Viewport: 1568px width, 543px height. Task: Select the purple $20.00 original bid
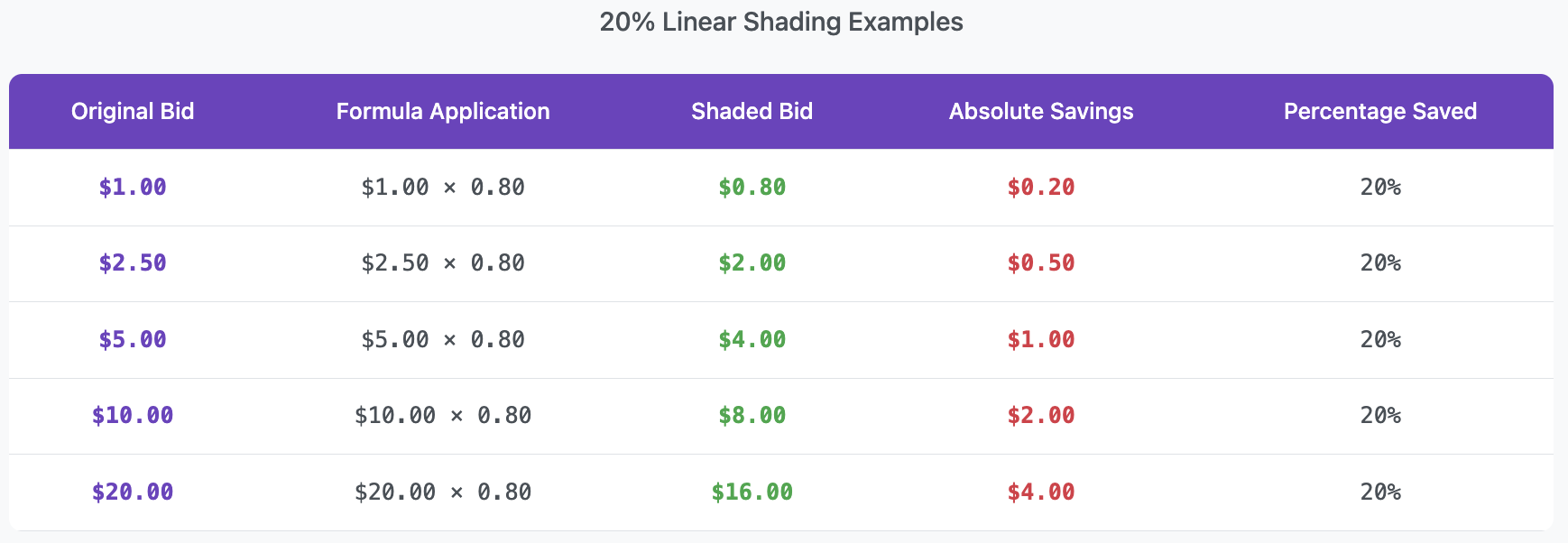click(133, 492)
